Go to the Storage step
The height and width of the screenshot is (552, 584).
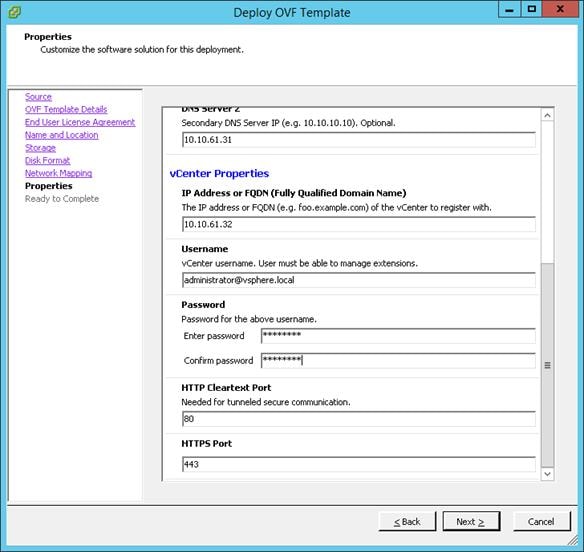point(40,148)
